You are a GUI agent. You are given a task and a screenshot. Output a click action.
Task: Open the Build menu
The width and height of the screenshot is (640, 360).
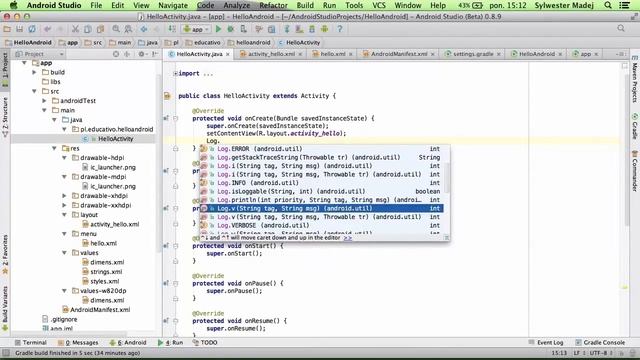coord(305,5)
